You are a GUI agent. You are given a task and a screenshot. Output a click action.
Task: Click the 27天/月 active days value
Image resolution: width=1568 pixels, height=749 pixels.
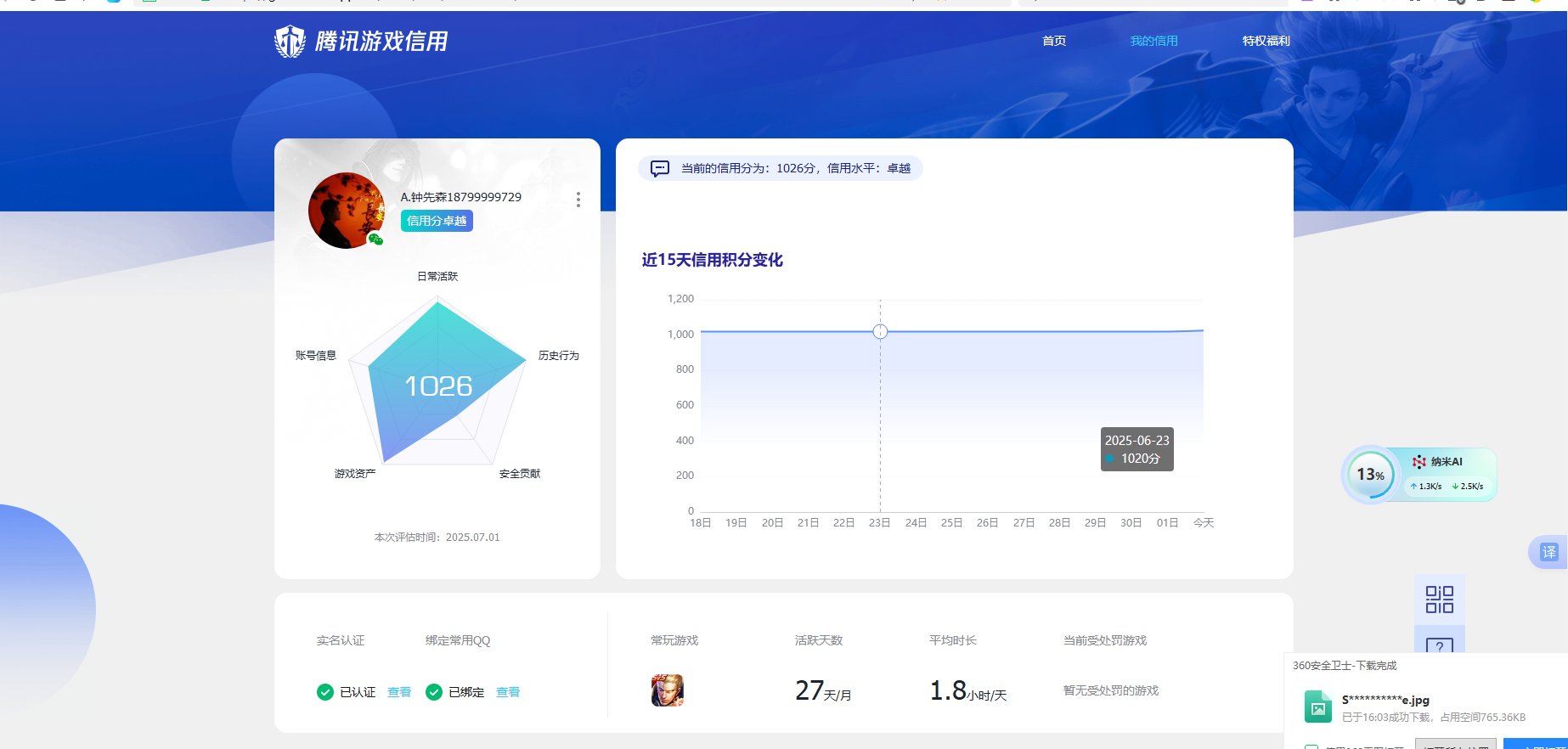click(x=823, y=691)
